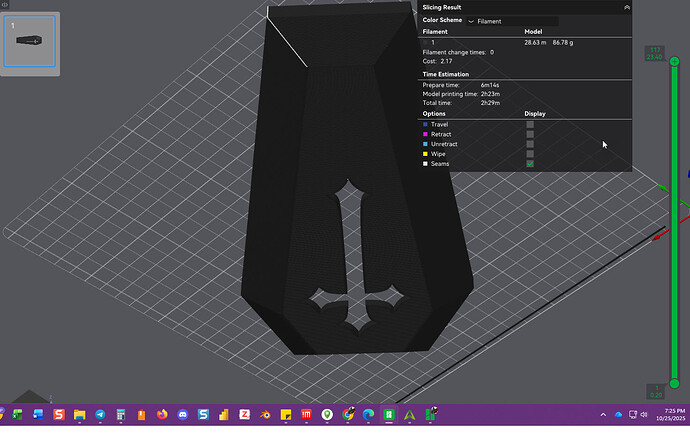
Task: Open OneDrive tray icon
Action: (x=618, y=415)
